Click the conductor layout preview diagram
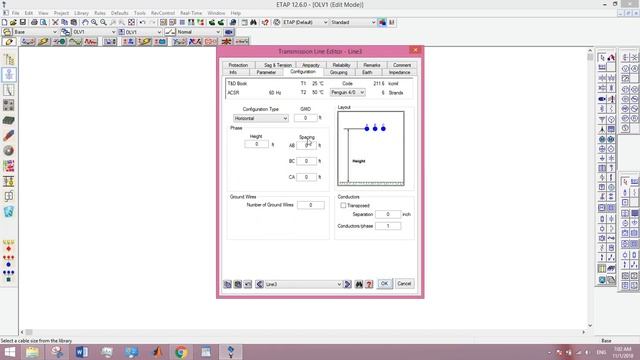The image size is (640, 360). [371, 149]
